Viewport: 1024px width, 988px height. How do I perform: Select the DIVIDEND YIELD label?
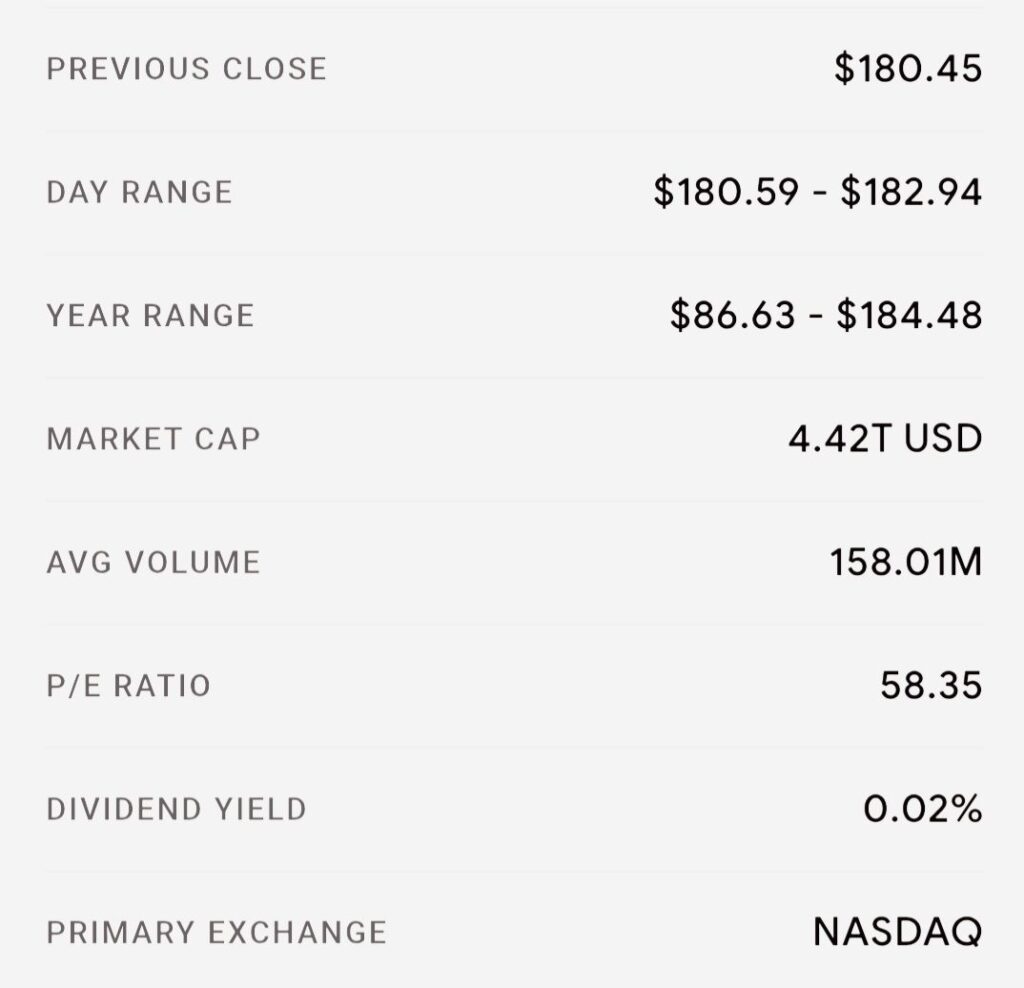point(176,809)
